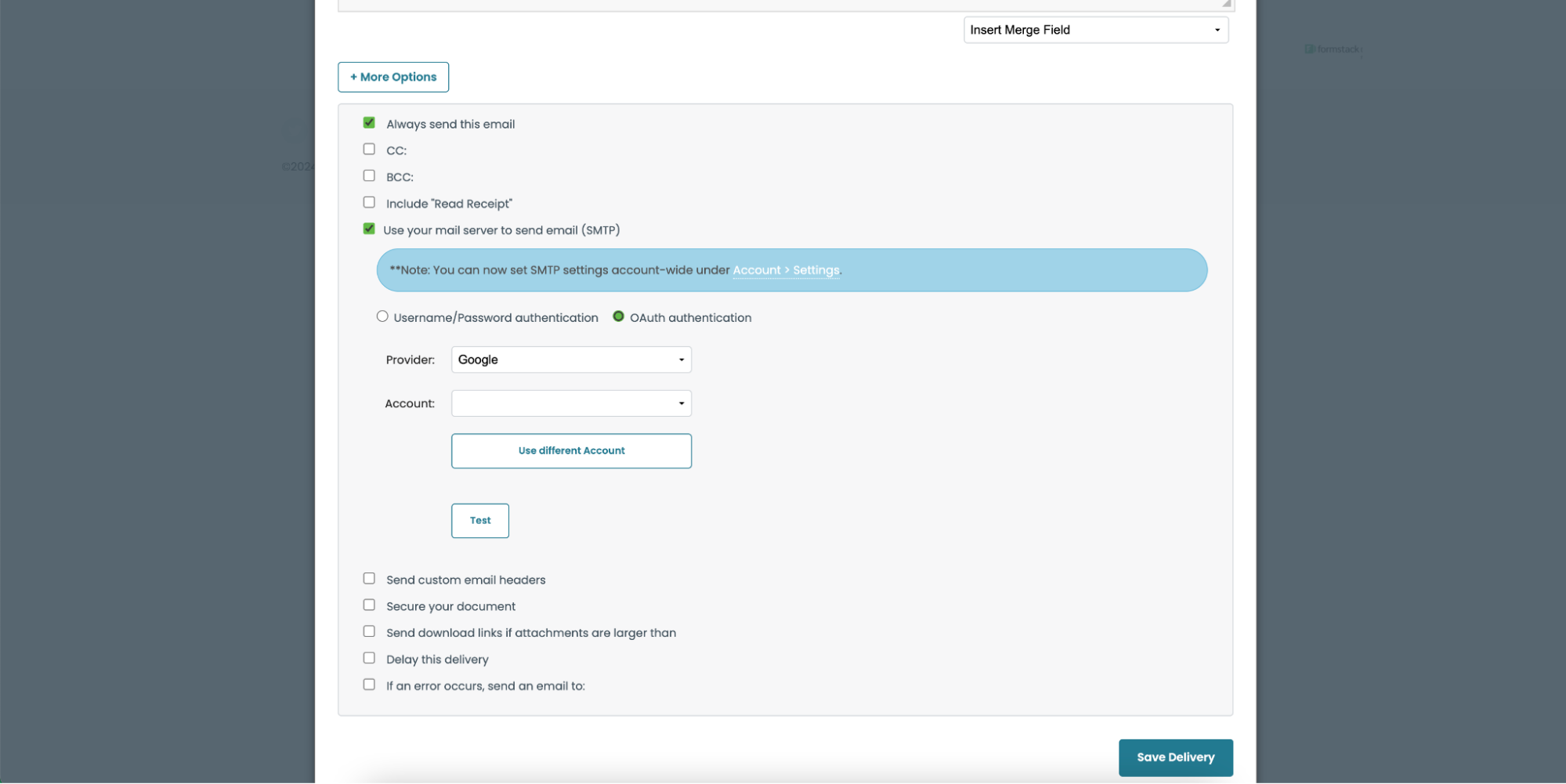Enable the CC checkbox
1566x784 pixels.
[369, 150]
